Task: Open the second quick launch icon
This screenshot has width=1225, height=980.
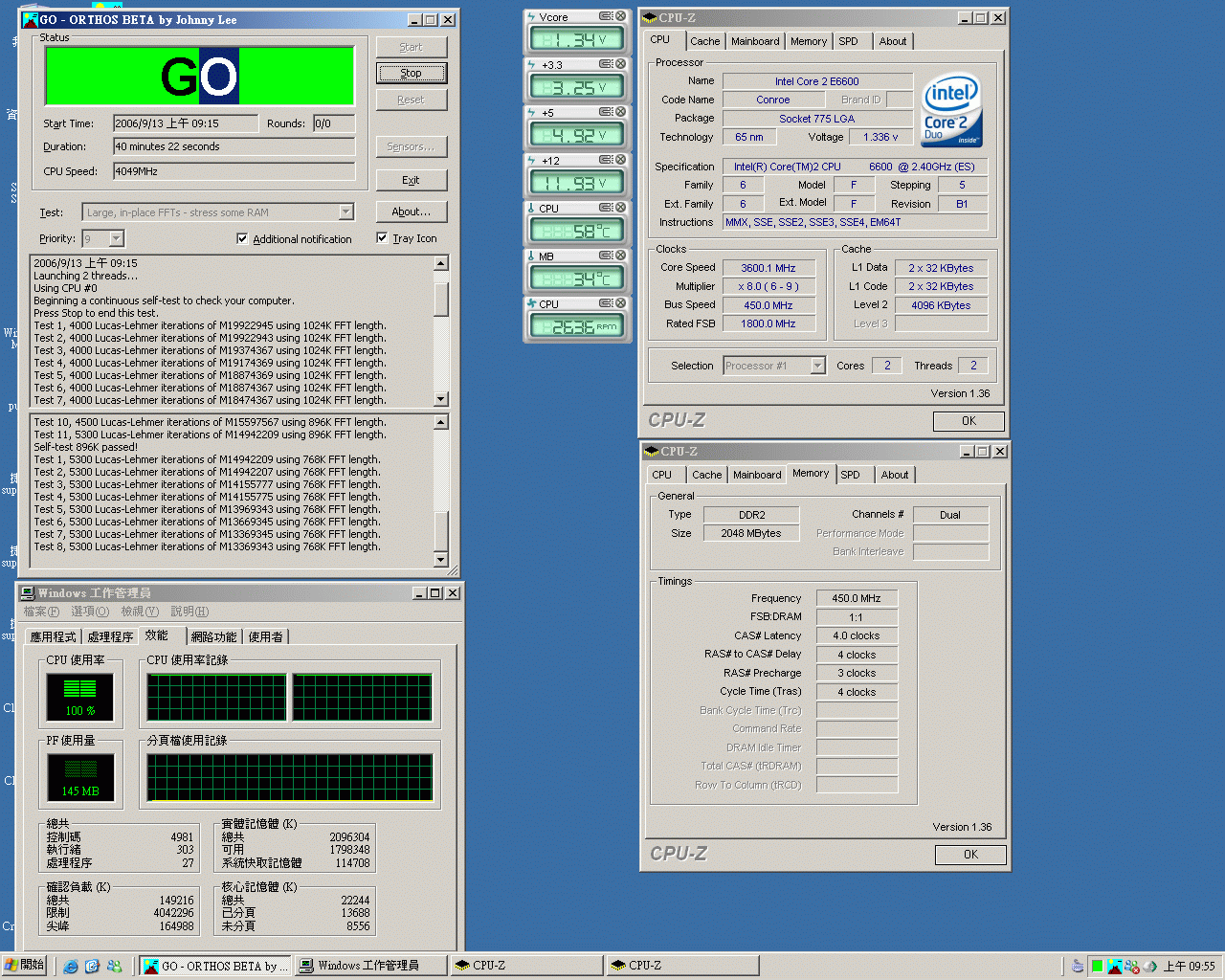Action: (92, 967)
